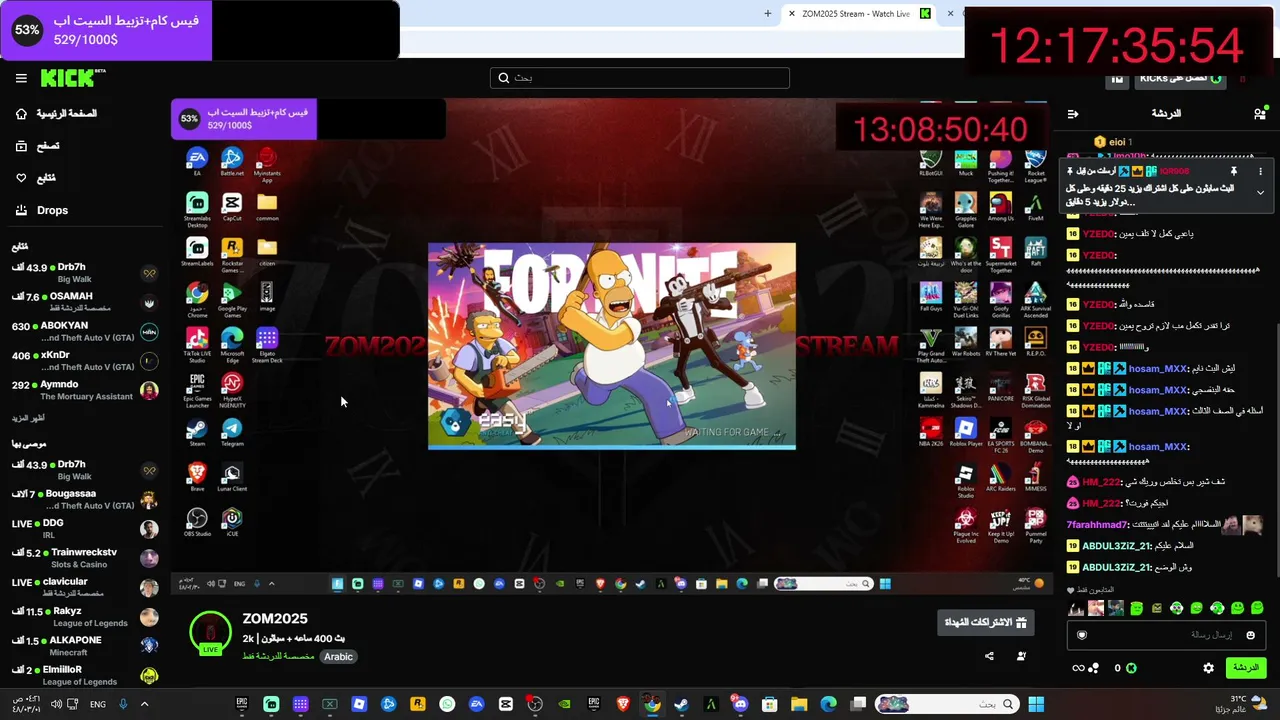Open Discord from the taskbar

coord(740,704)
